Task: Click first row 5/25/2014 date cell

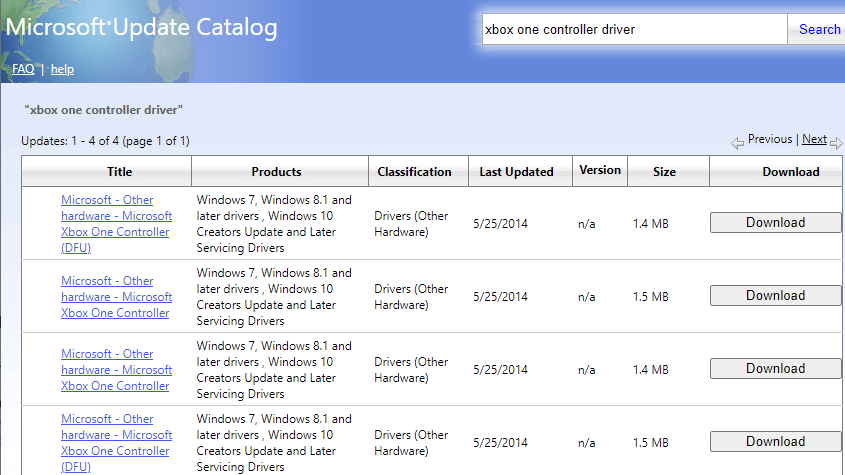Action: tap(500, 224)
